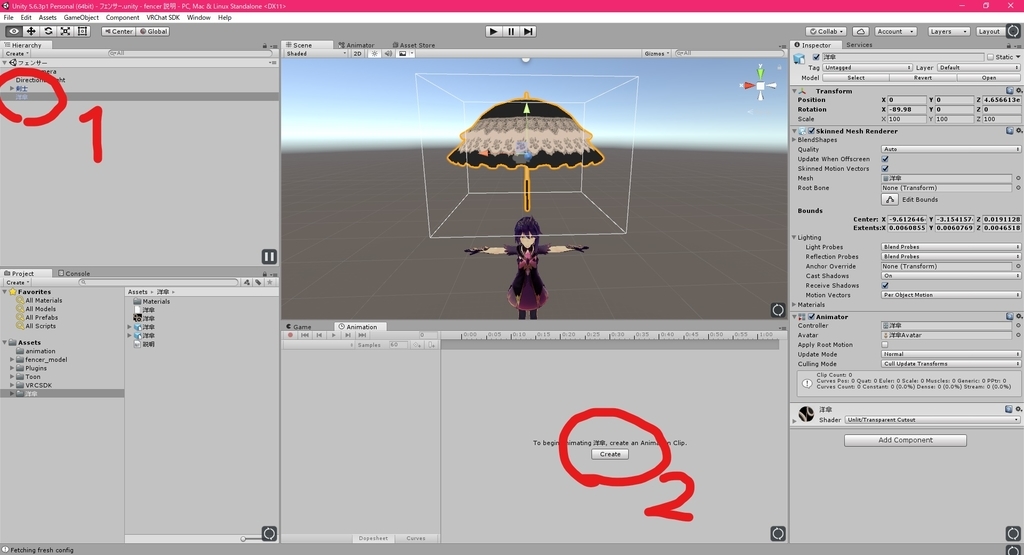Switch to the Console tab
The image size is (1024, 555).
(x=74, y=273)
